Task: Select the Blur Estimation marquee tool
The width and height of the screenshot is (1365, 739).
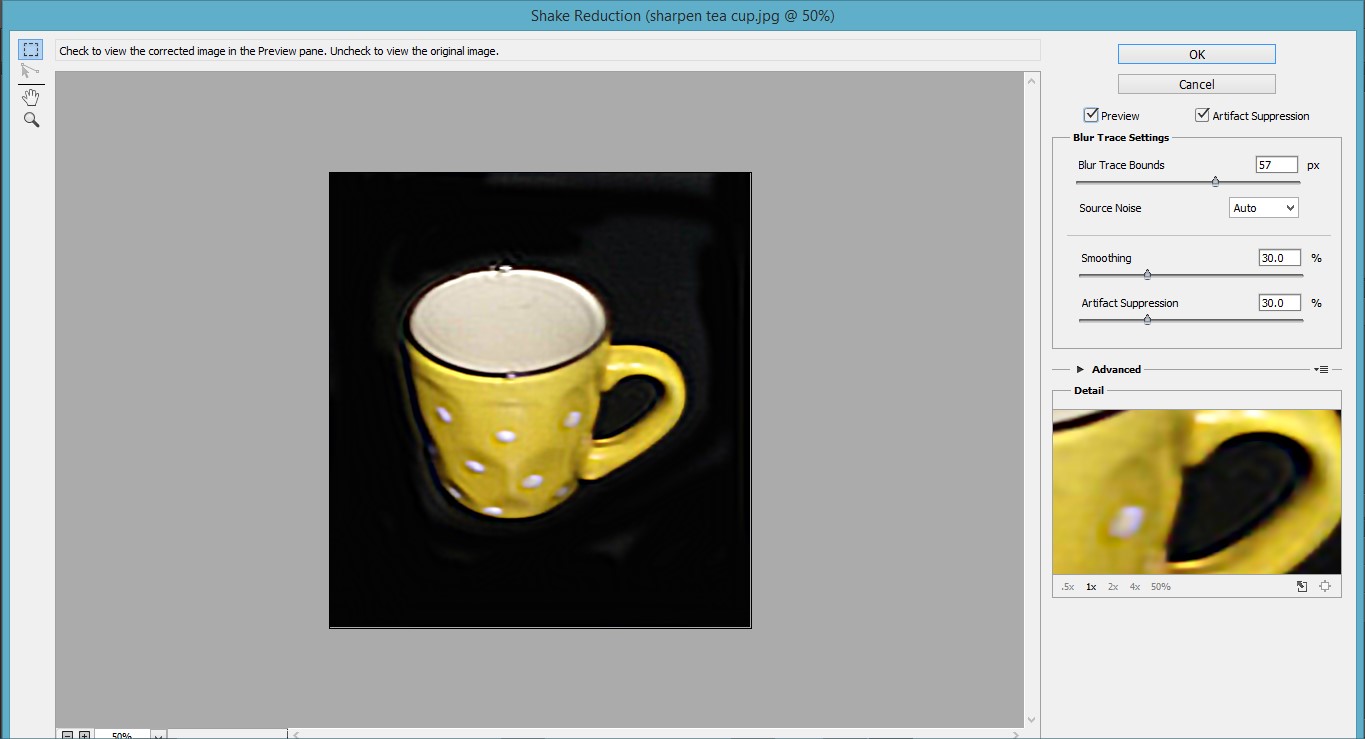Action: 31,49
